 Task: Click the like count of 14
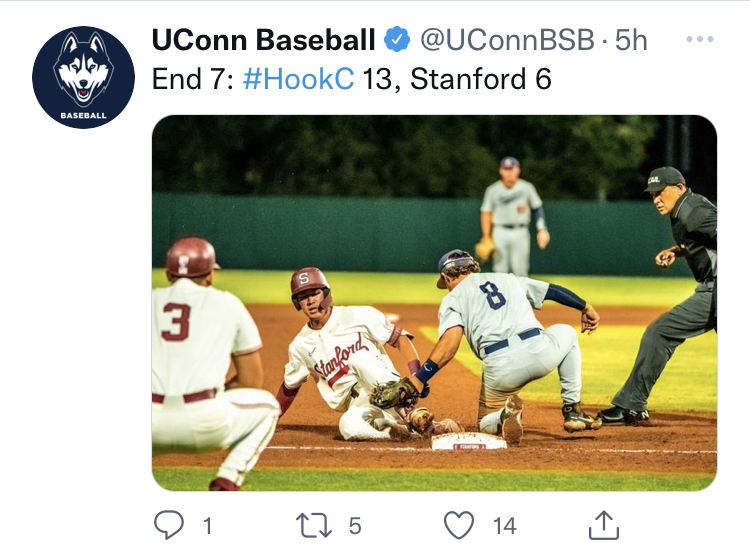[x=505, y=525]
